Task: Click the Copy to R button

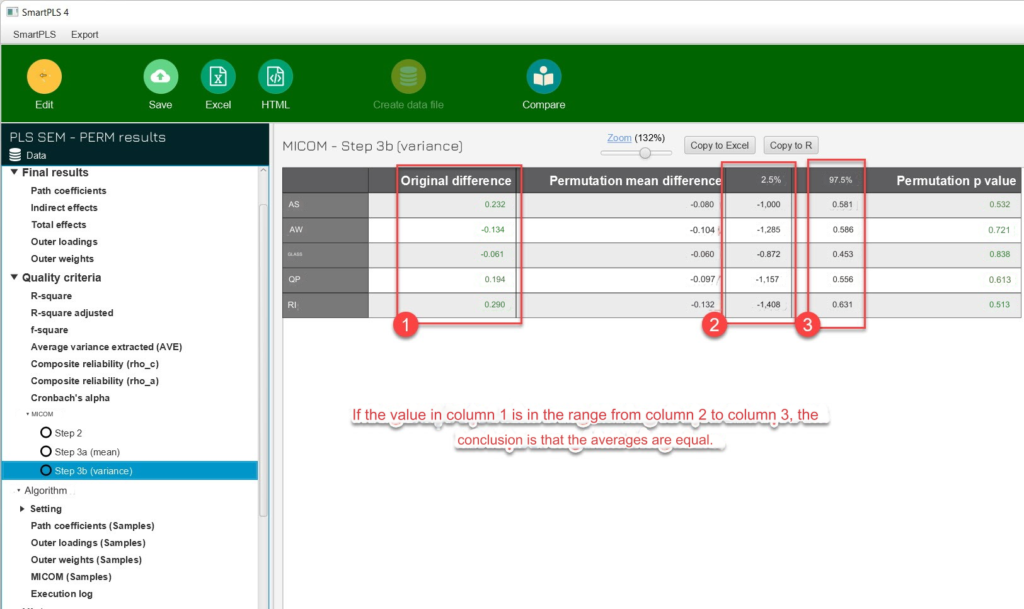Action: (791, 145)
